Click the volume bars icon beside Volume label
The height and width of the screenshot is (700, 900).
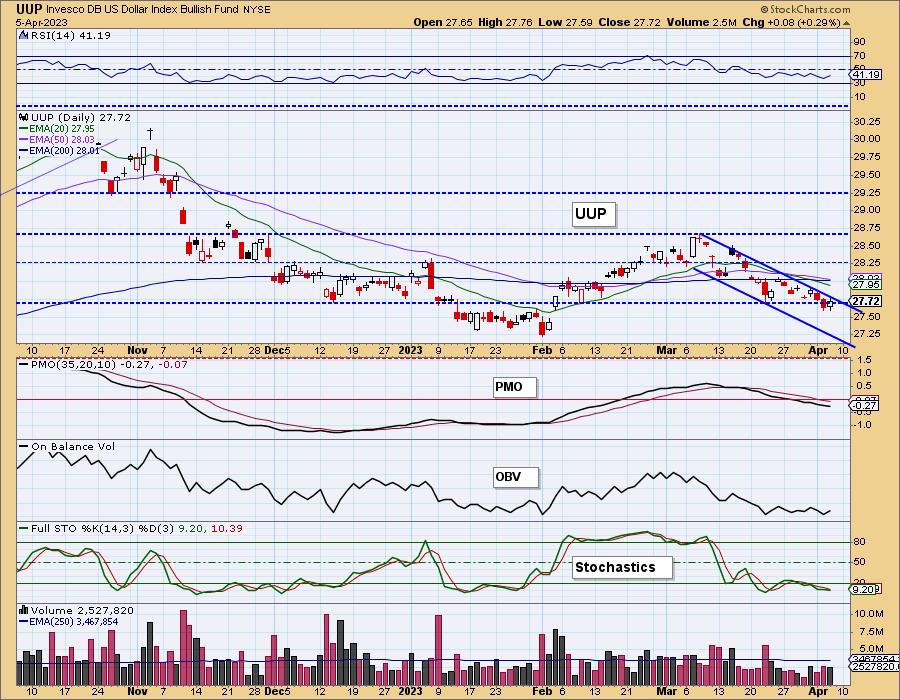pyautogui.click(x=24, y=610)
